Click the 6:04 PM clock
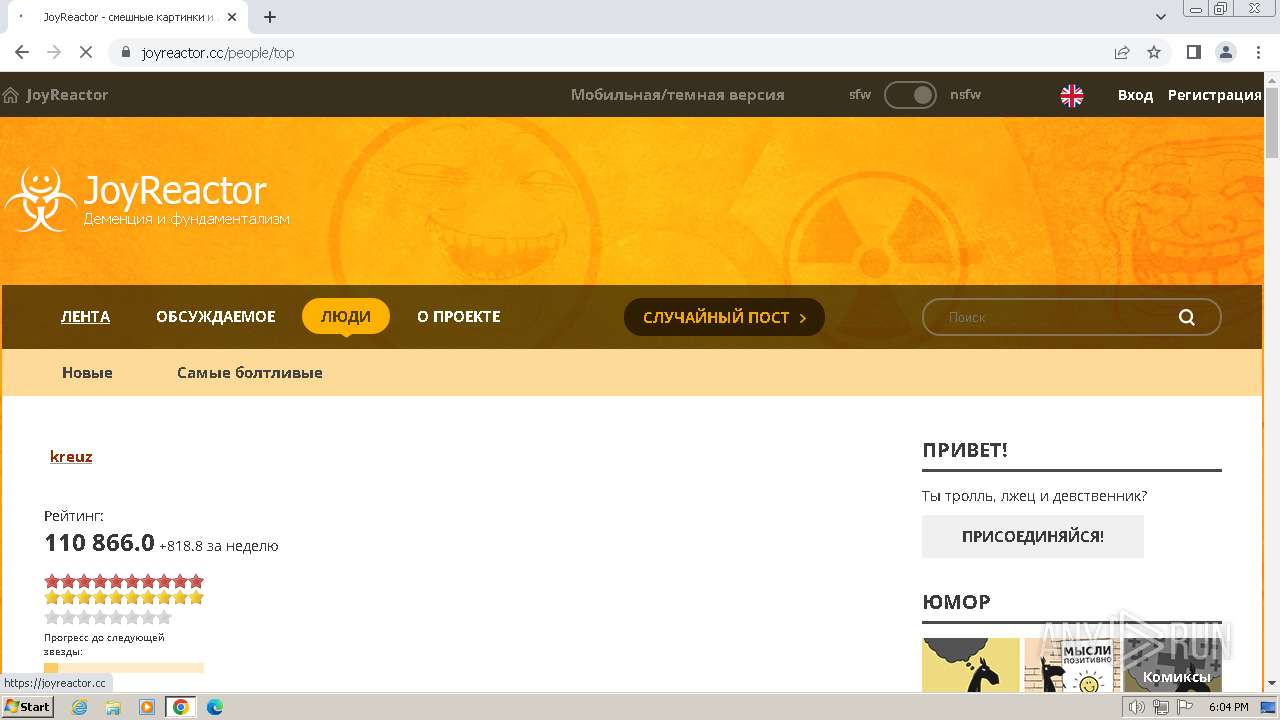The height and width of the screenshot is (720, 1280). (1228, 707)
